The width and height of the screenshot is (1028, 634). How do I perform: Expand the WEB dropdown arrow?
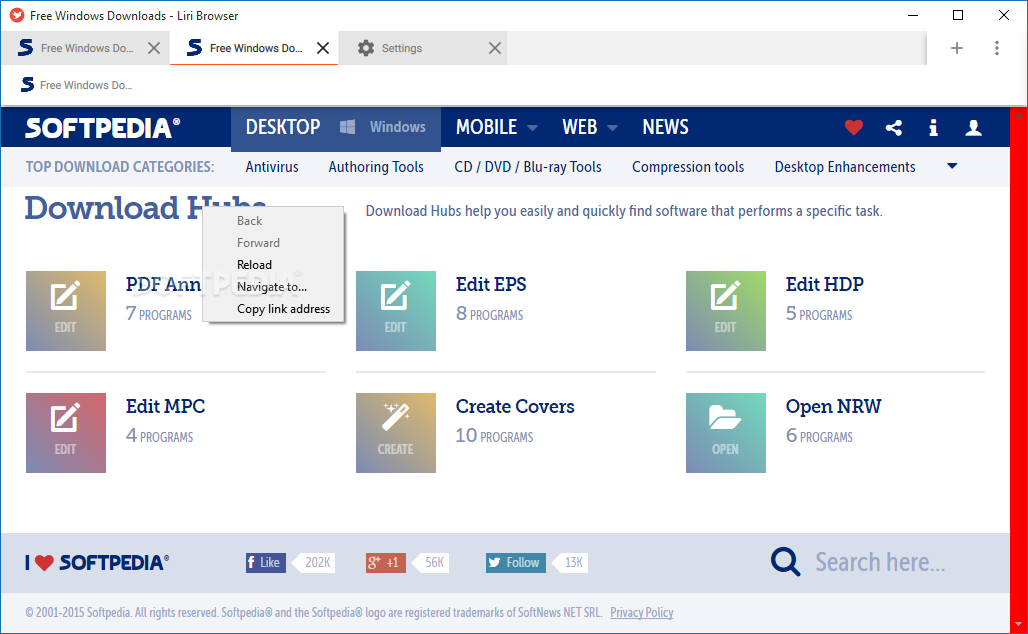tap(612, 128)
